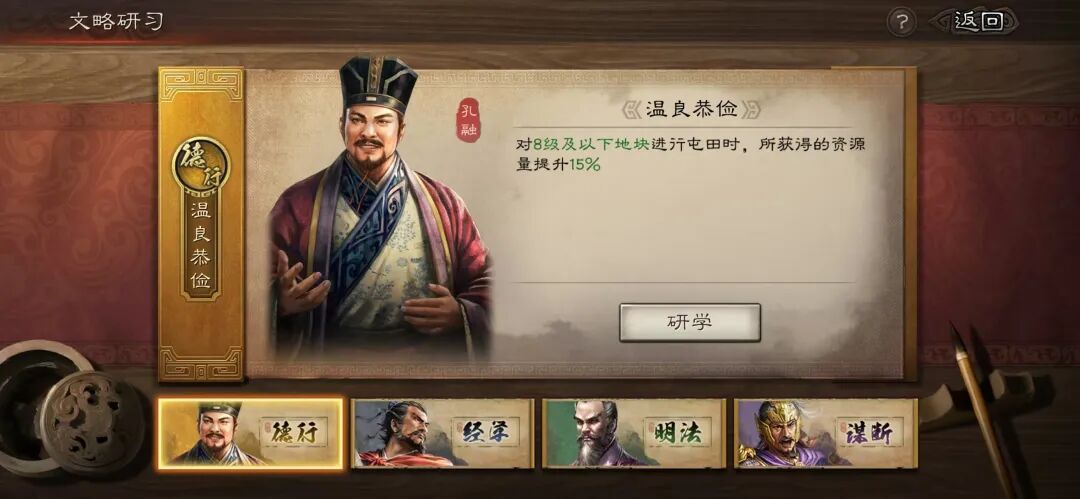This screenshot has height=499, width=1080.
Task: Click the red 孔融 name seal
Action: (469, 120)
